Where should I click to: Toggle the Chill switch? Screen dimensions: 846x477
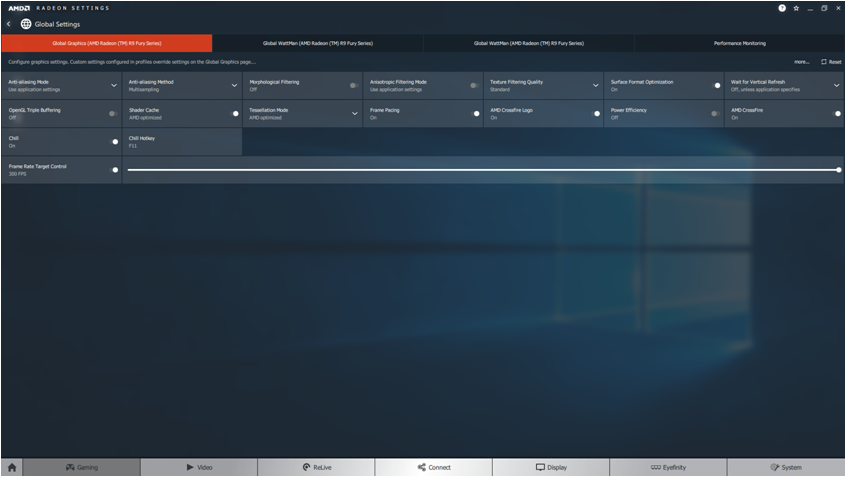[114, 141]
